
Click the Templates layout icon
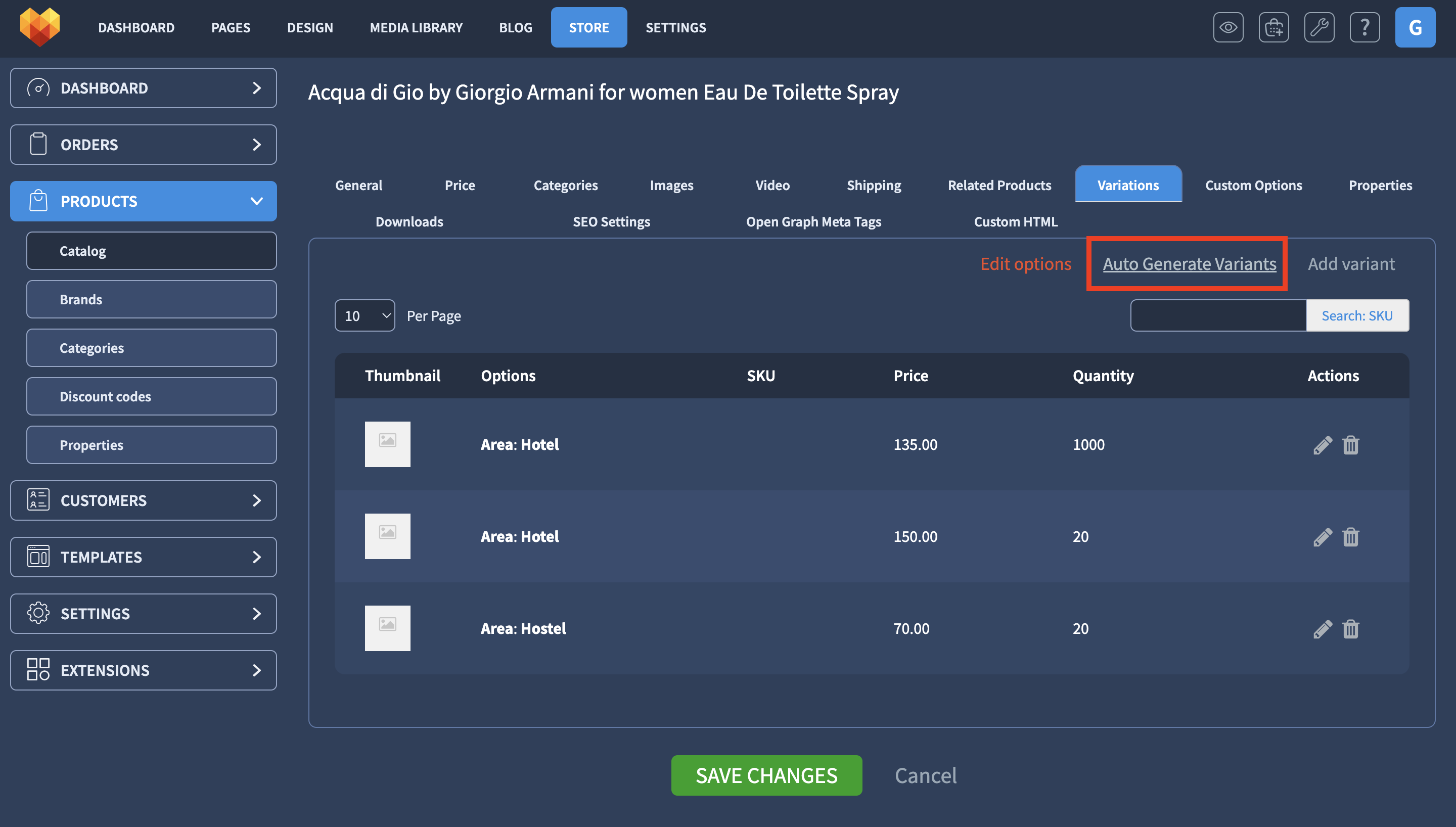click(38, 557)
